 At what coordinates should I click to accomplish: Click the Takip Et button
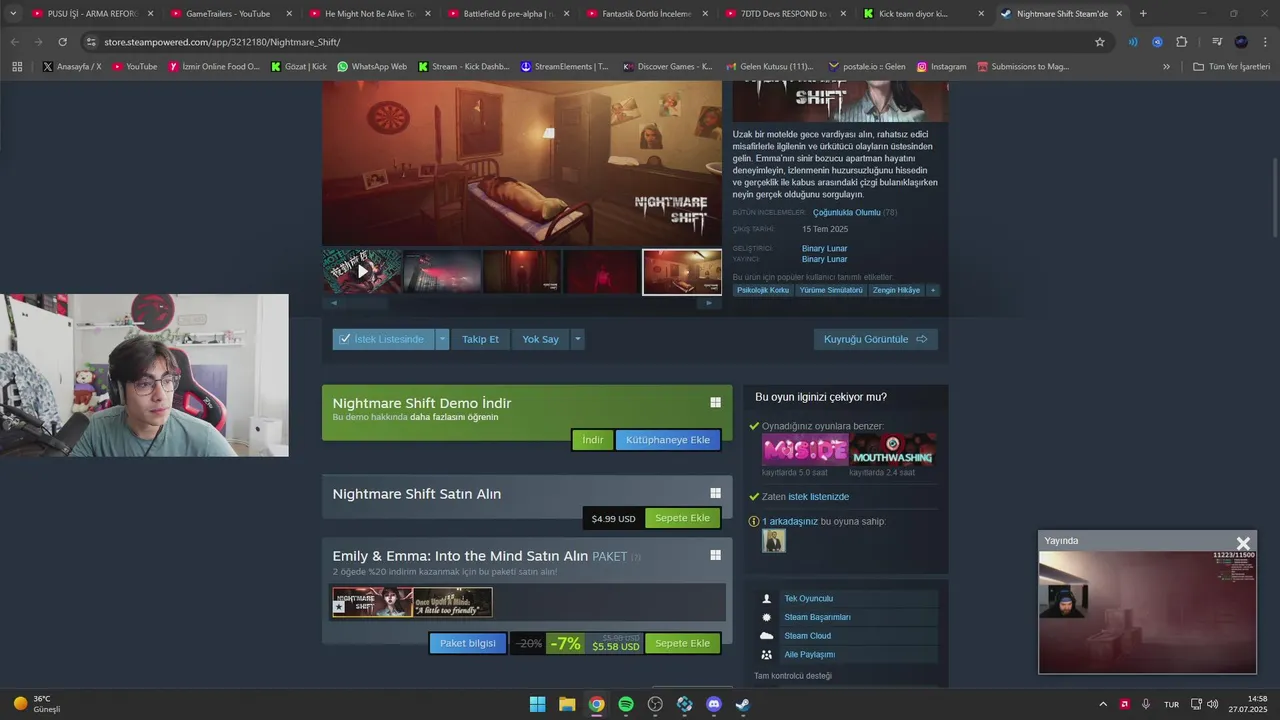480,339
